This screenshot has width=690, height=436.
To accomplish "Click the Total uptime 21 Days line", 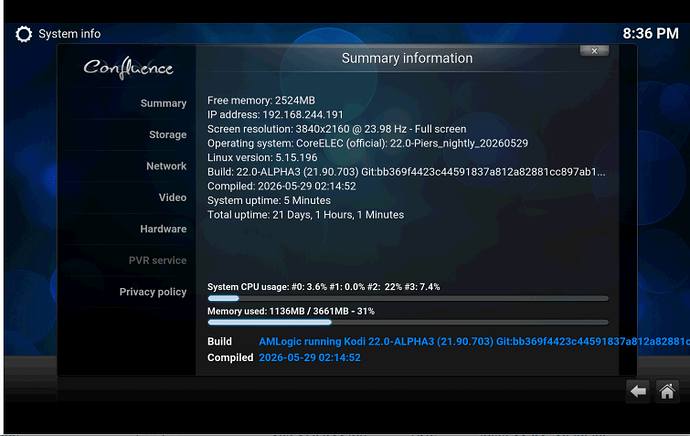I will 305,215.
